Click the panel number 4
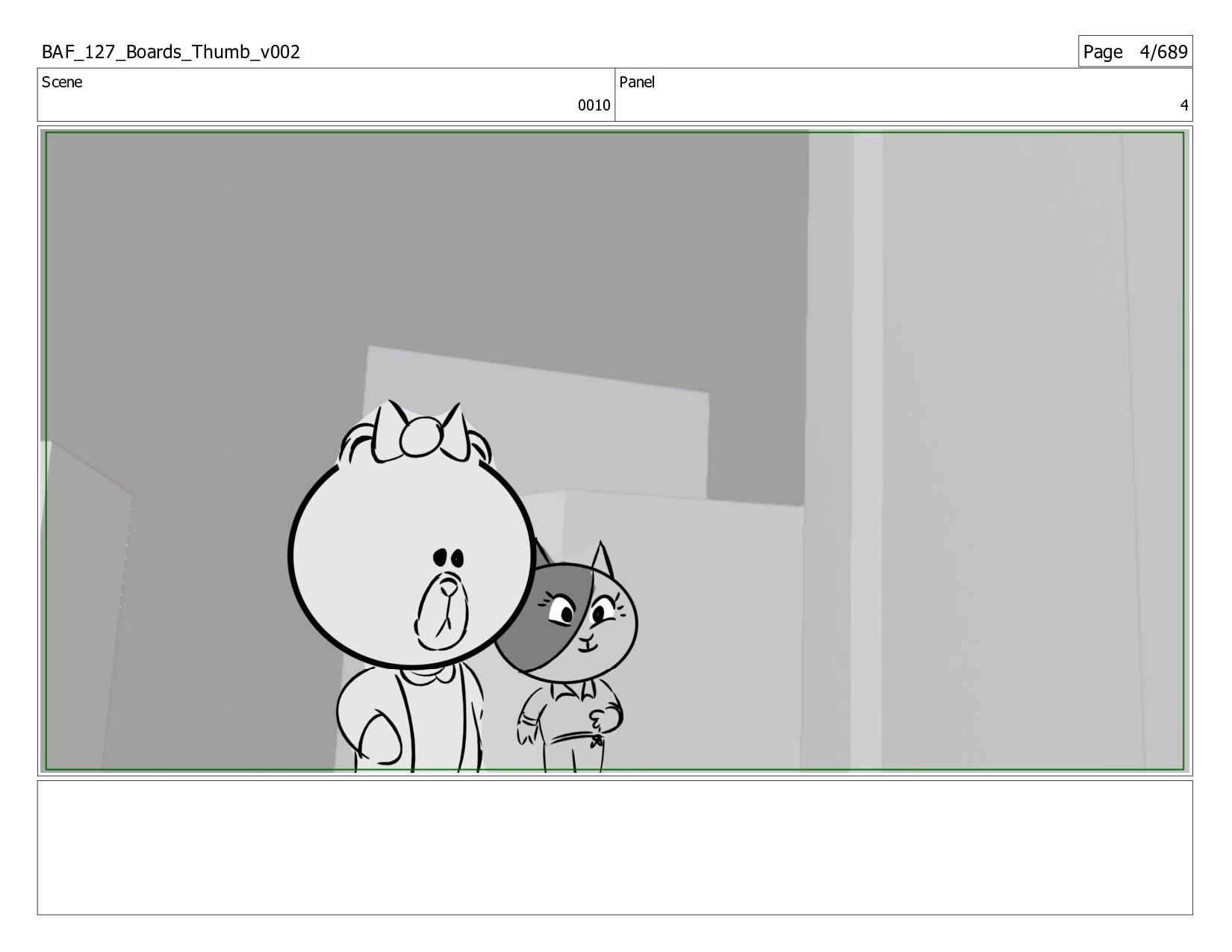This screenshot has width=1232, height=952. 1183,105
